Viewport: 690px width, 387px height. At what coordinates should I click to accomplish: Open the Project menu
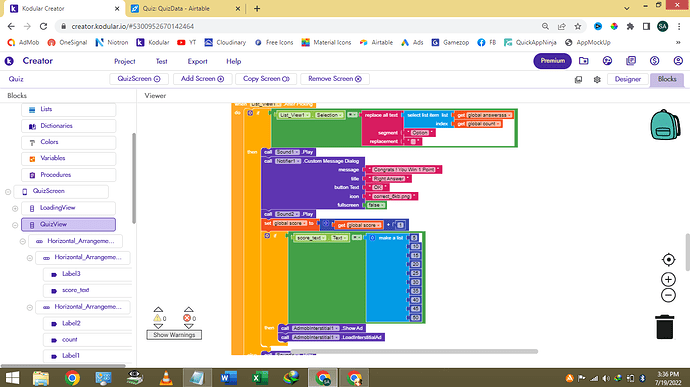pyautogui.click(x=125, y=61)
